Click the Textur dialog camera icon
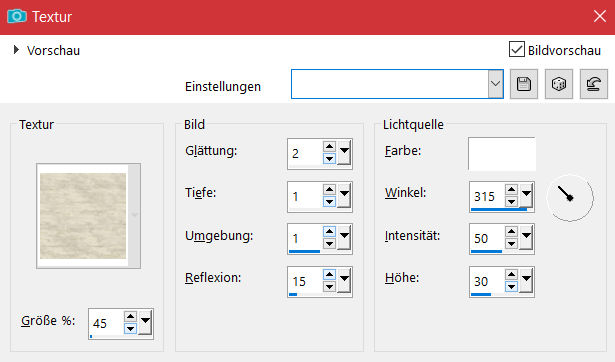Image resolution: width=615 pixels, height=362 pixels. (16, 16)
